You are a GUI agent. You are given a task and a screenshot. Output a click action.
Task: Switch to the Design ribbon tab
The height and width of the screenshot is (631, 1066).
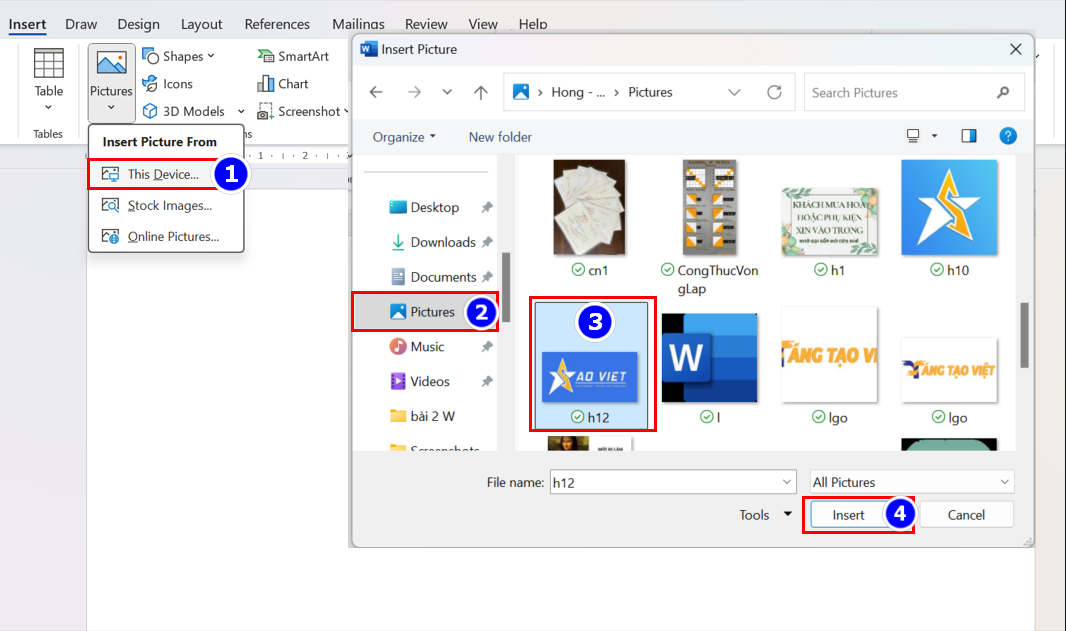[x=138, y=24]
